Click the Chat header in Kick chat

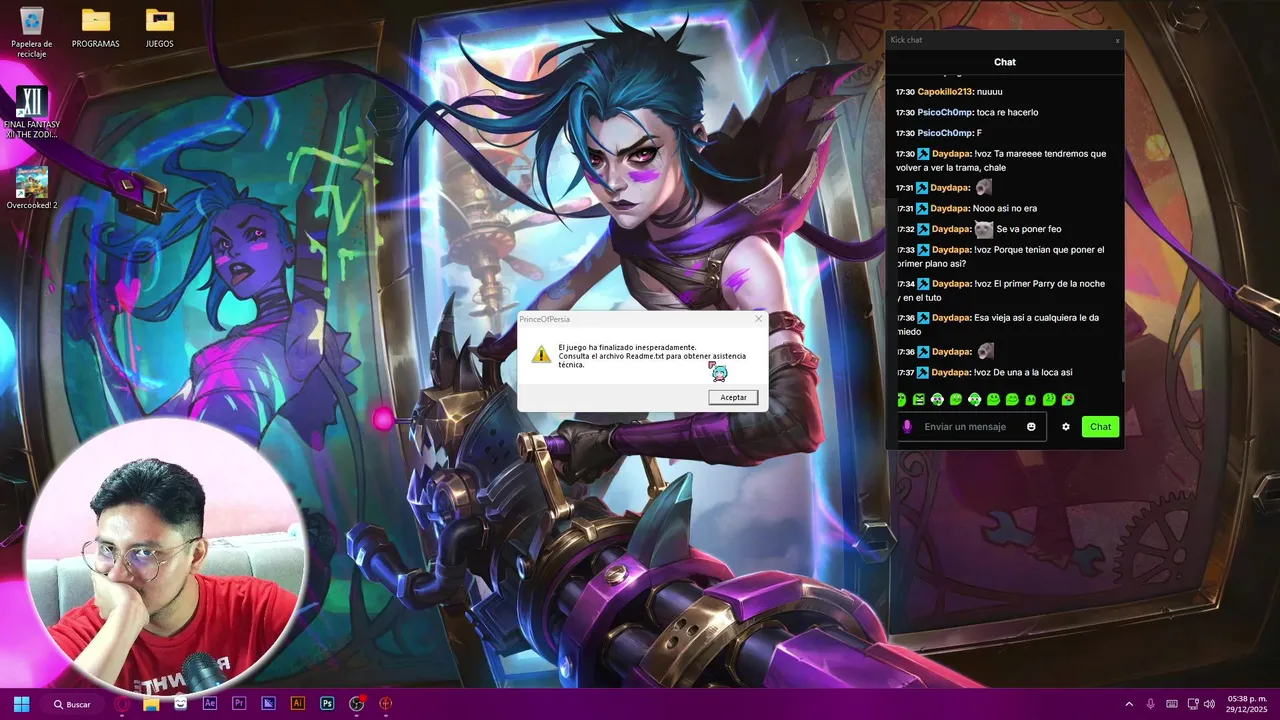(x=1005, y=62)
